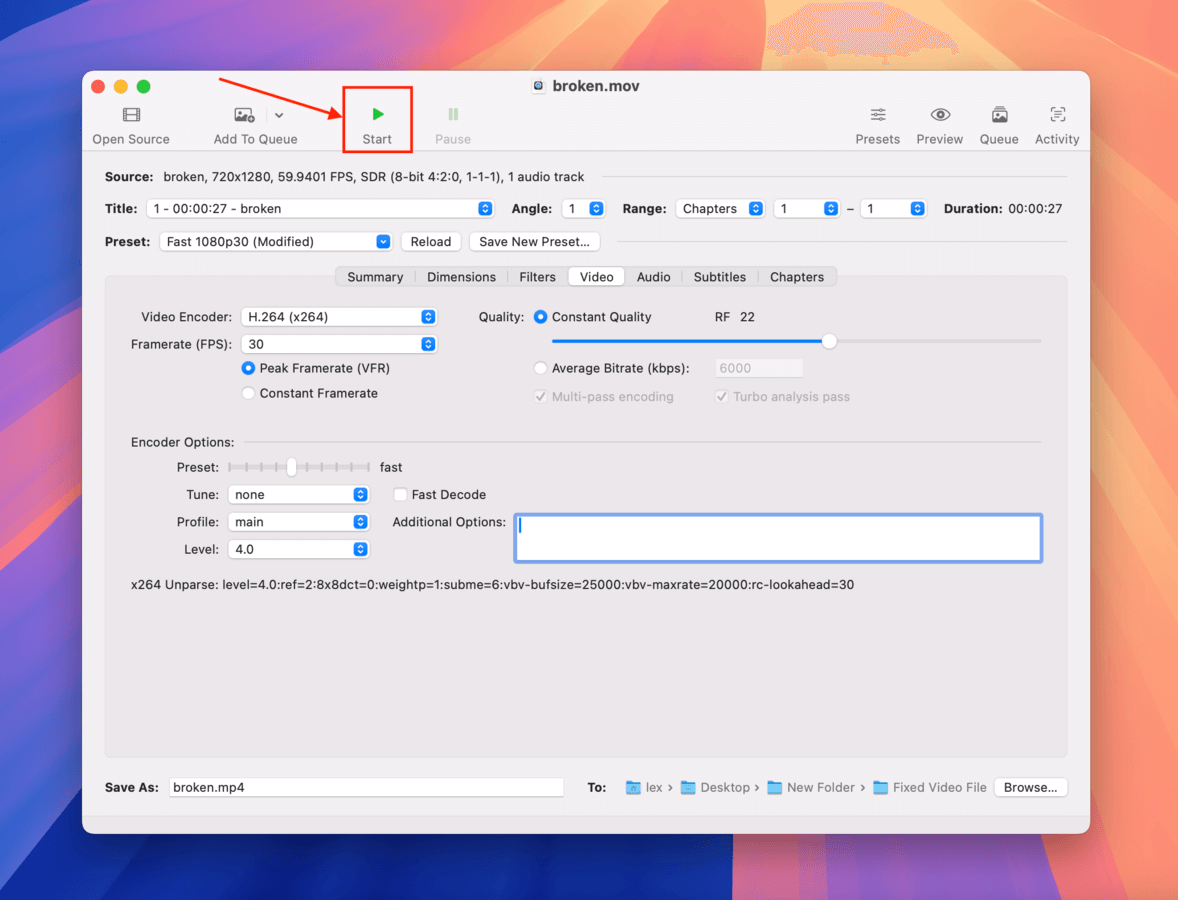Click the RF value 22
Viewport: 1178px width, 900px height.
[747, 317]
